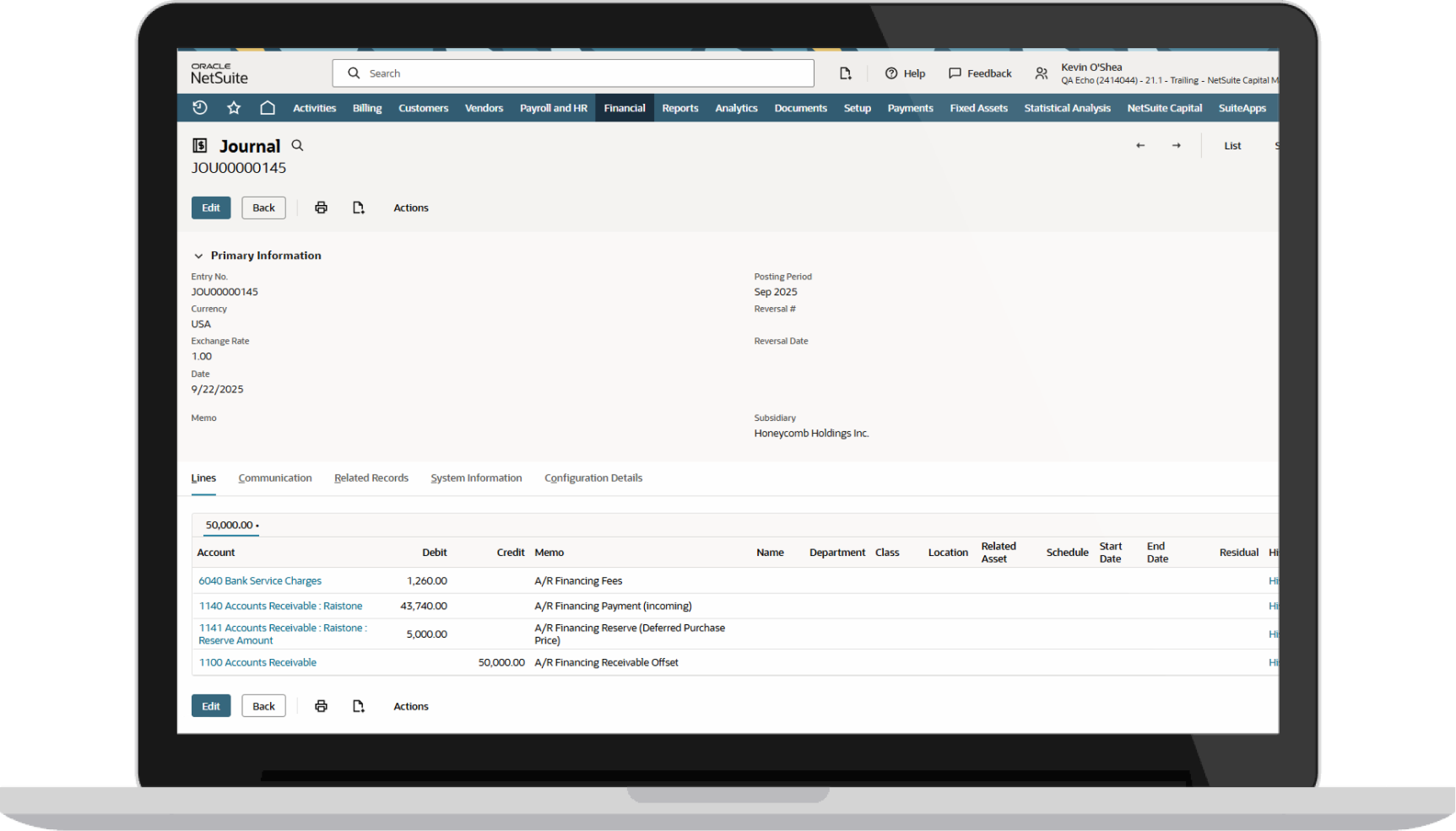
Task: Click the user profile icon for Kevin O'Shea
Action: pos(1041,73)
